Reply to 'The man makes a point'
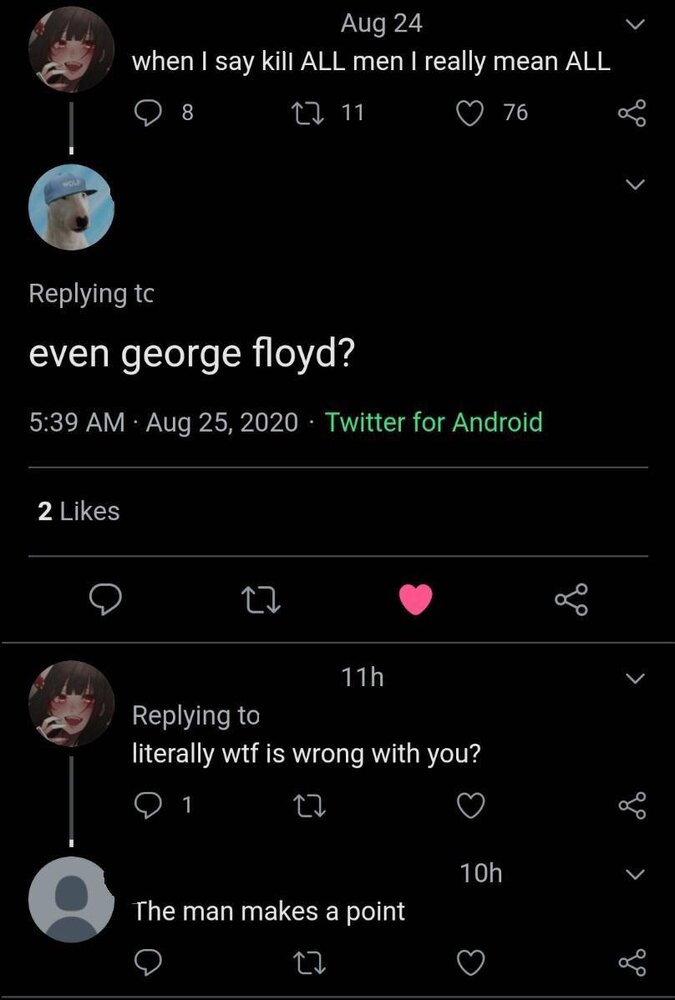Image resolution: width=675 pixels, height=1000 pixels. click(148, 963)
